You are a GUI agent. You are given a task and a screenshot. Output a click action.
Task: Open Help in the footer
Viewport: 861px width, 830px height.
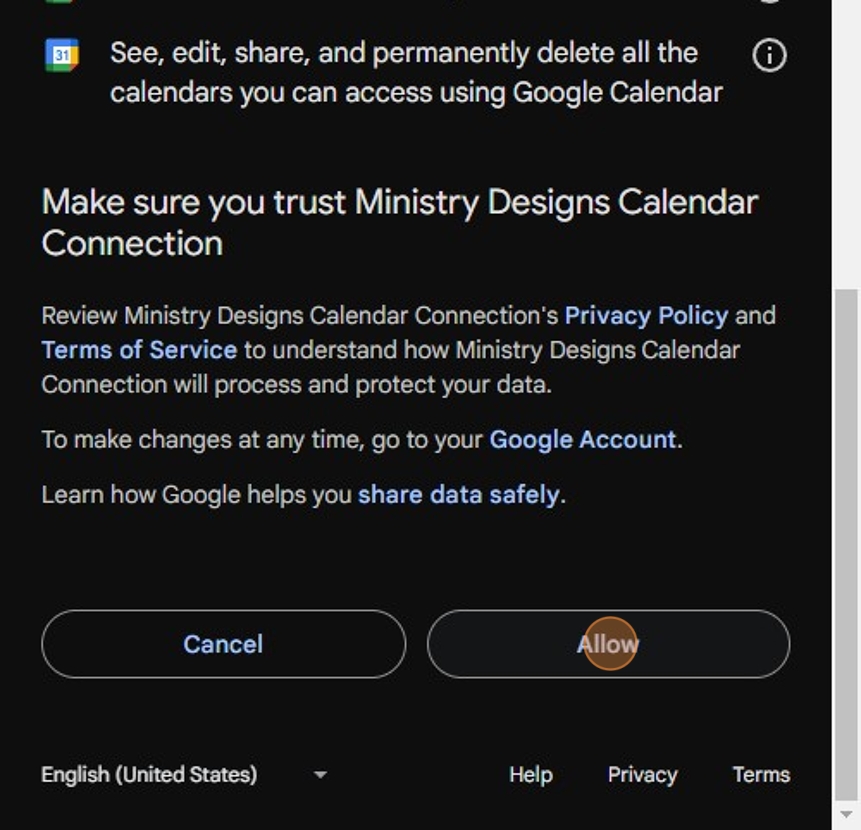530,775
